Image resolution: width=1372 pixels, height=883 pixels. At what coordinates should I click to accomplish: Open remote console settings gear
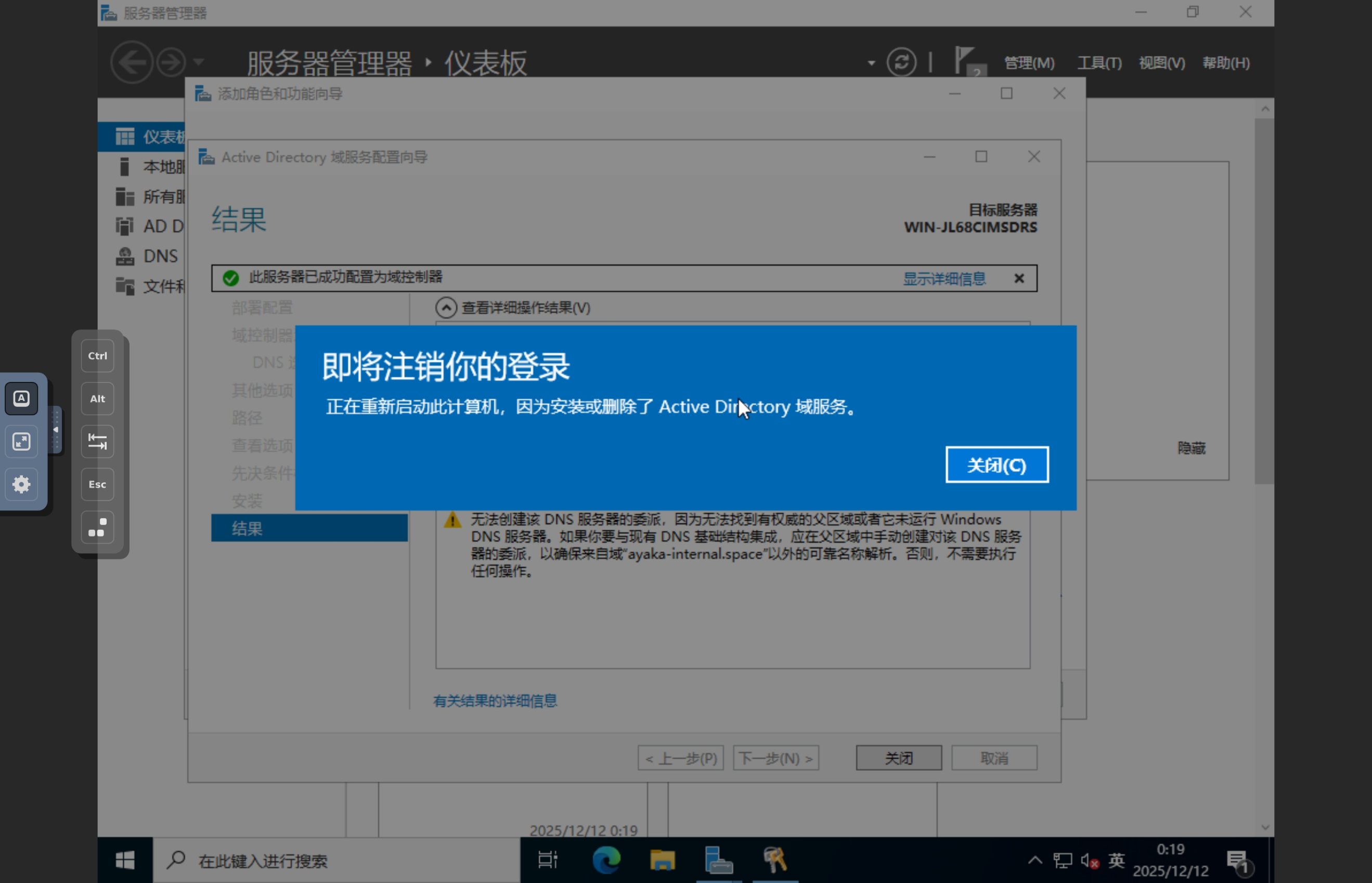(x=21, y=484)
